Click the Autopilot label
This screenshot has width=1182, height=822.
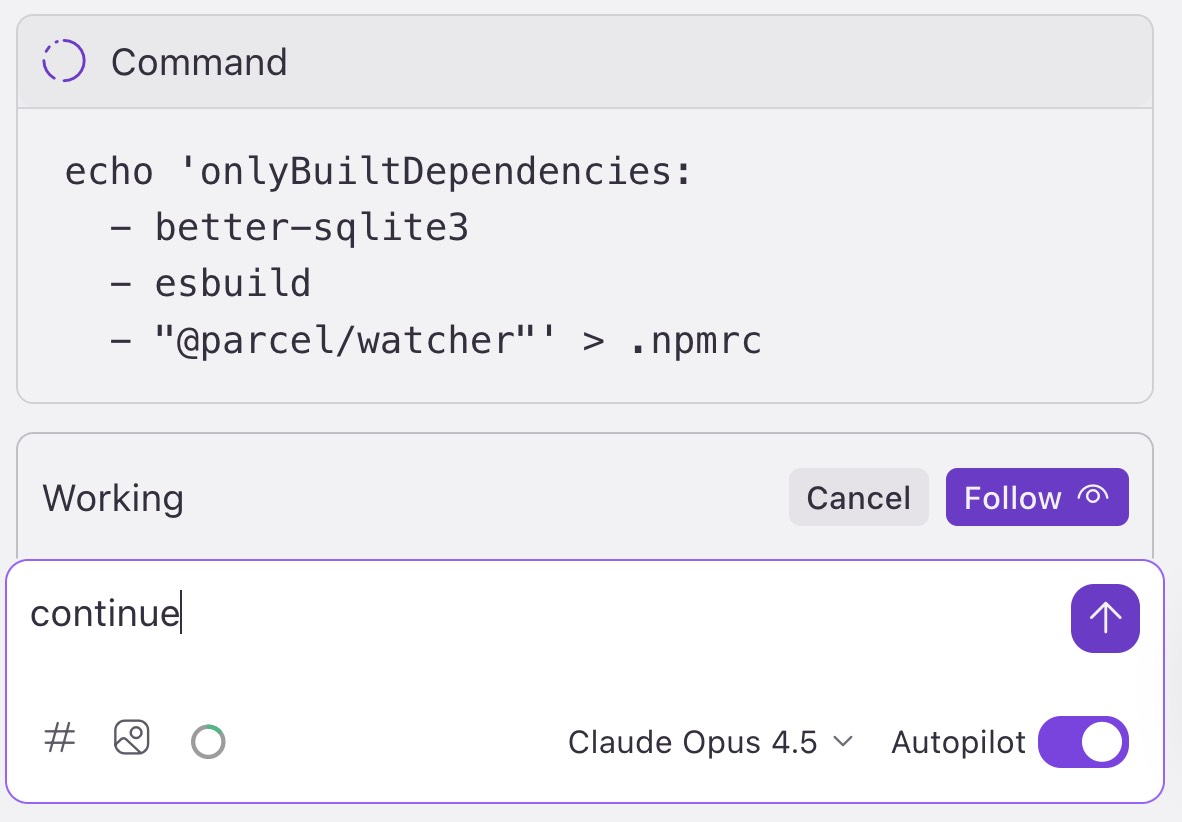coord(958,743)
